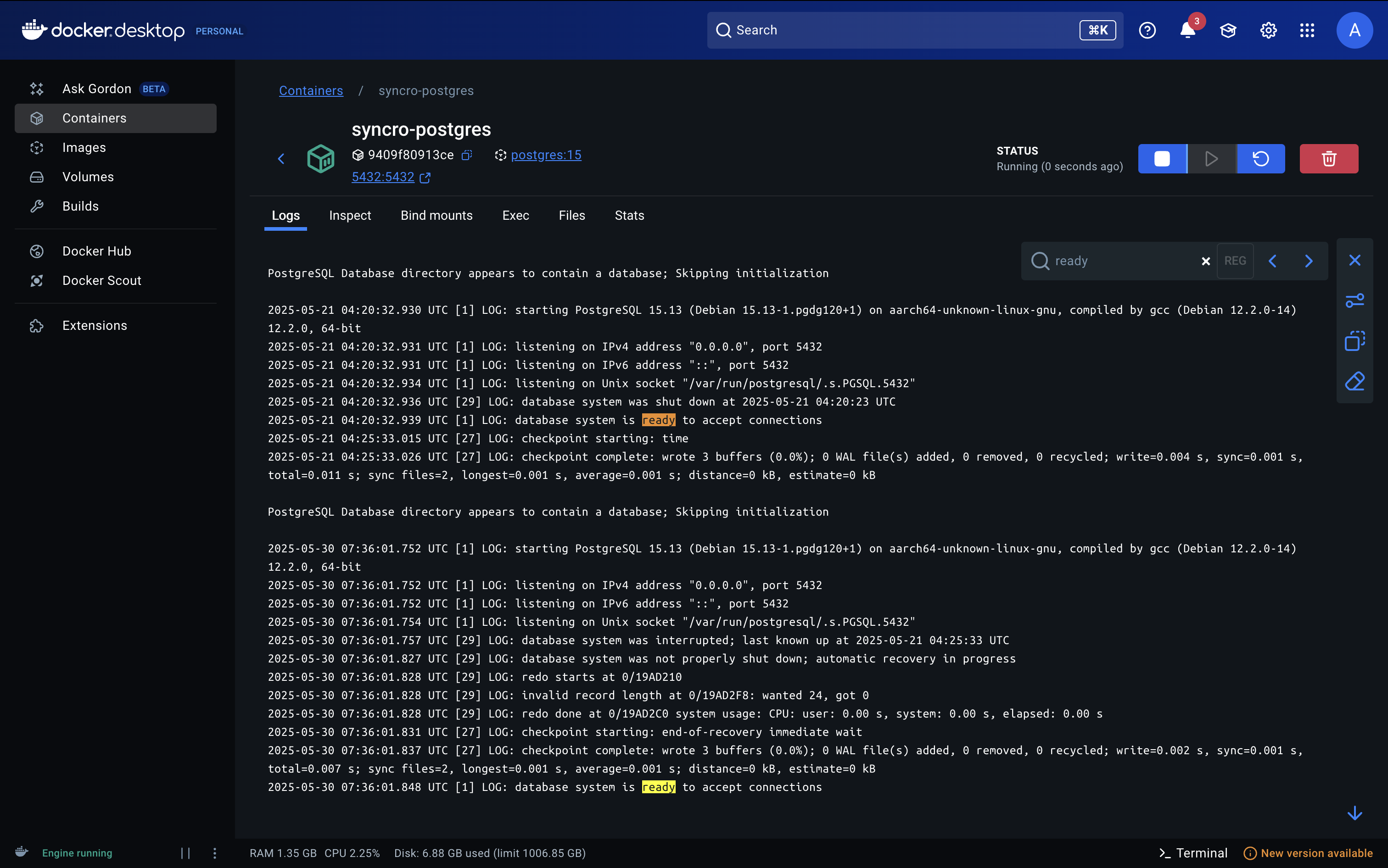Open port mapping 5432:5432 link
1388x868 pixels.
(x=383, y=177)
